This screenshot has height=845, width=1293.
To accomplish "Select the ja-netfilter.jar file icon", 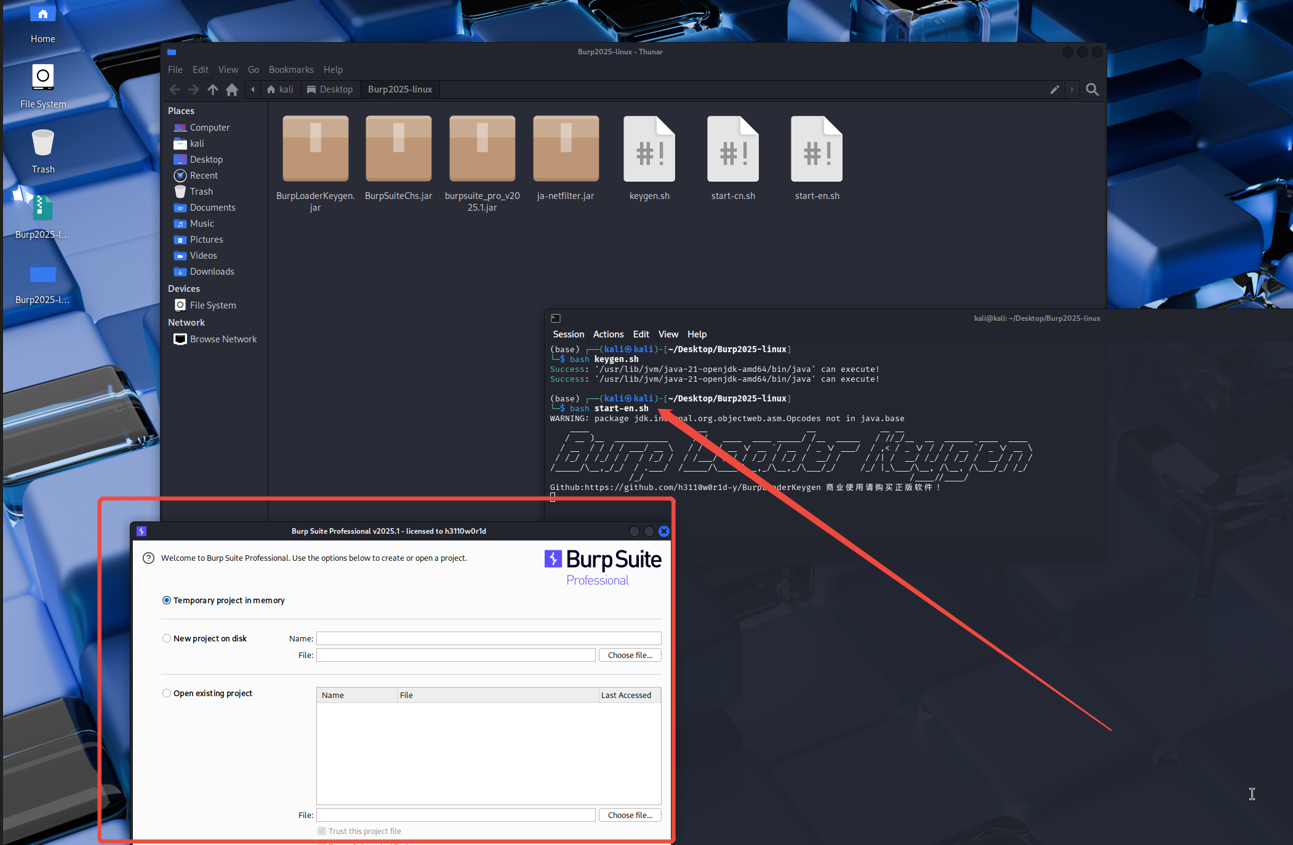I will [x=565, y=150].
